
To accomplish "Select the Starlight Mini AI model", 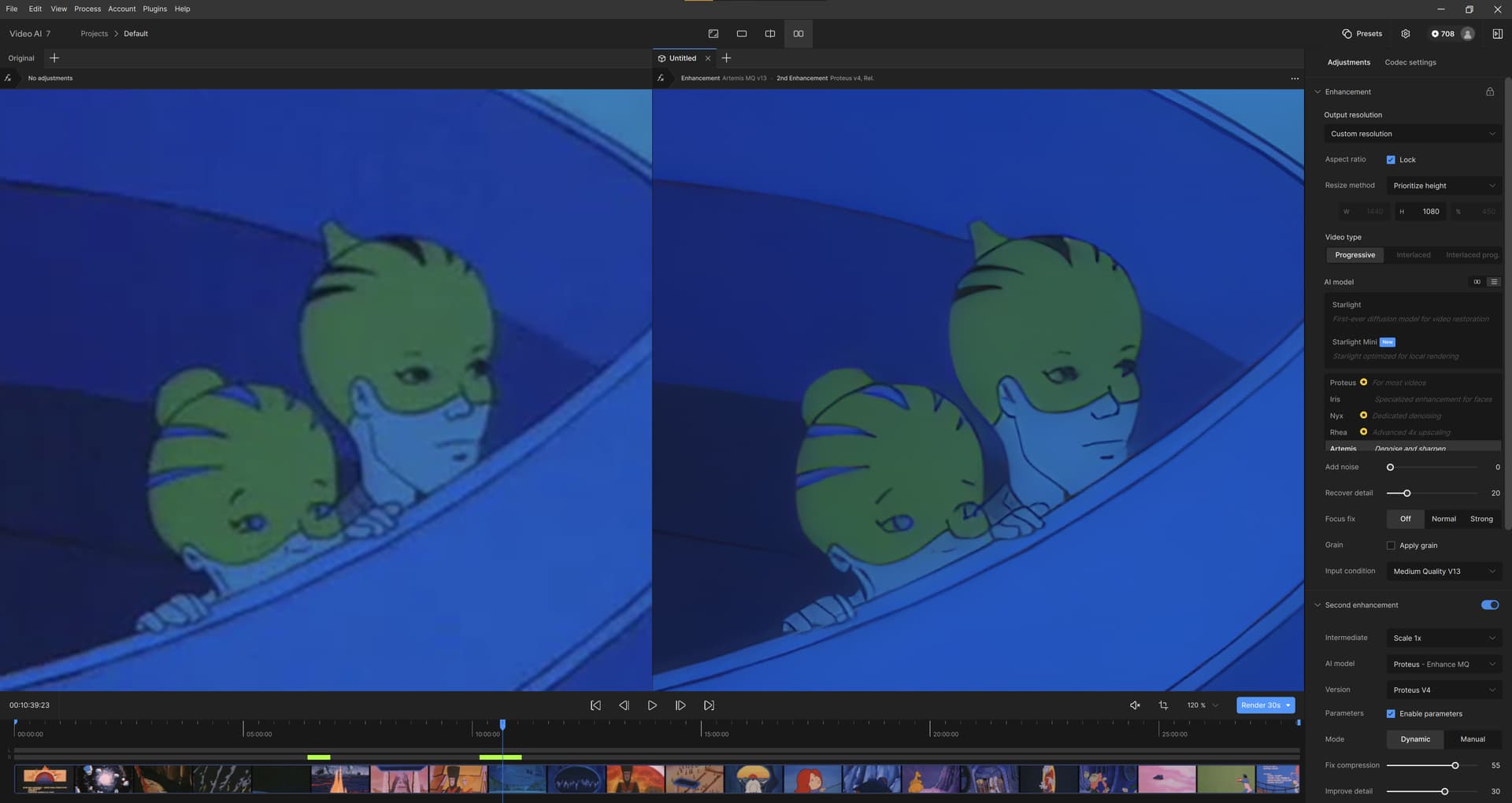I will click(1412, 349).
